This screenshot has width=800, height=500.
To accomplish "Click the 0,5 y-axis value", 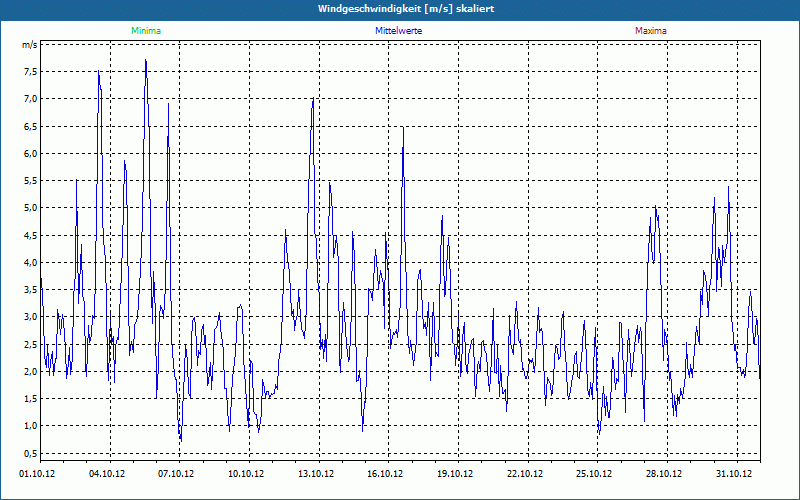I will coord(31,454).
